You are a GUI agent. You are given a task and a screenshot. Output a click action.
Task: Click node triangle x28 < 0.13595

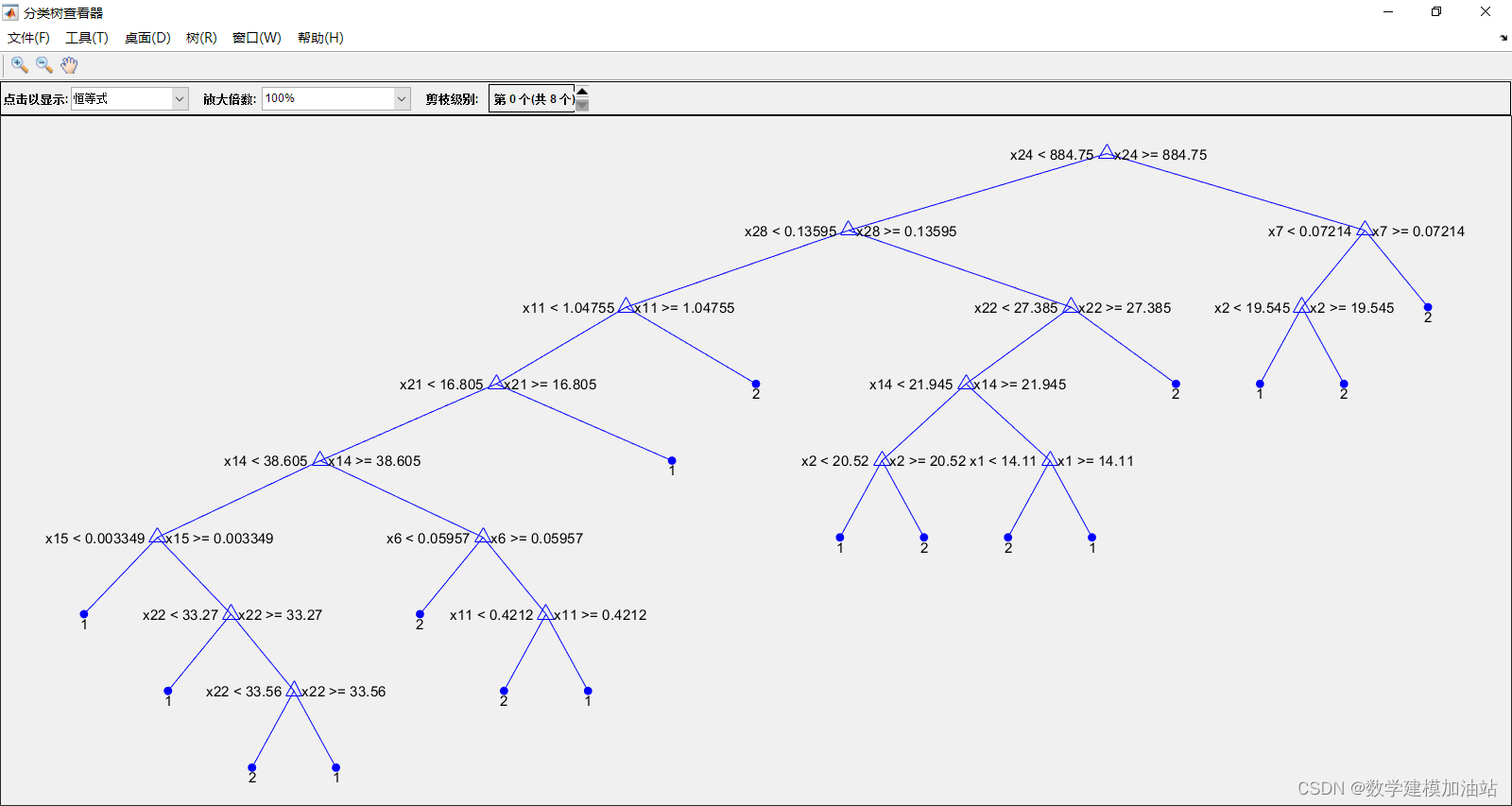click(x=849, y=228)
